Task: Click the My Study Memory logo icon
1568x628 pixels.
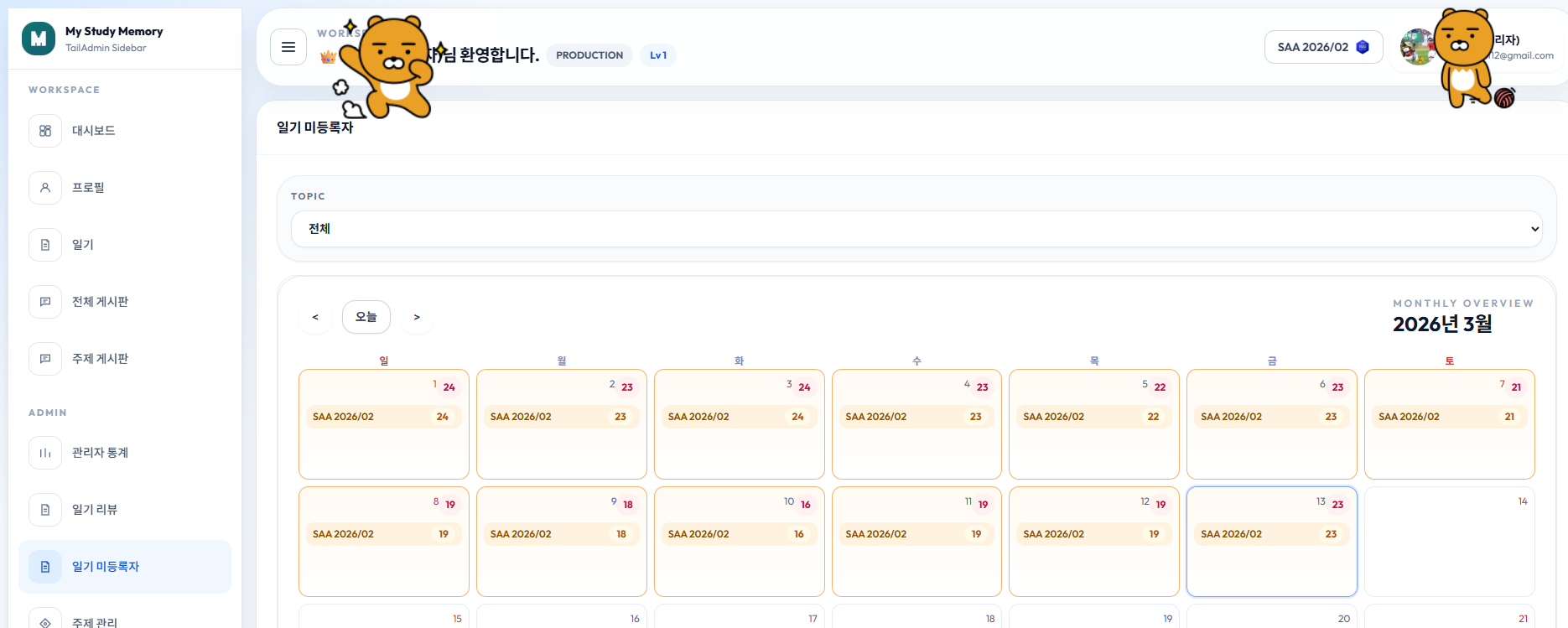Action: point(39,39)
